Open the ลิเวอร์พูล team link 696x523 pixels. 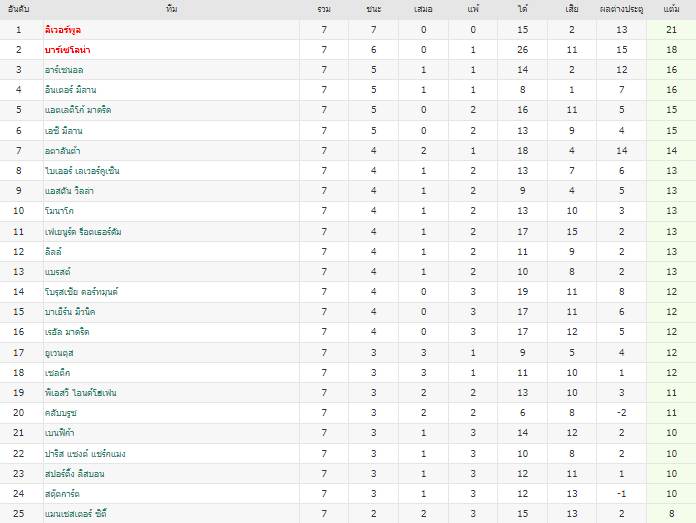click(63, 30)
